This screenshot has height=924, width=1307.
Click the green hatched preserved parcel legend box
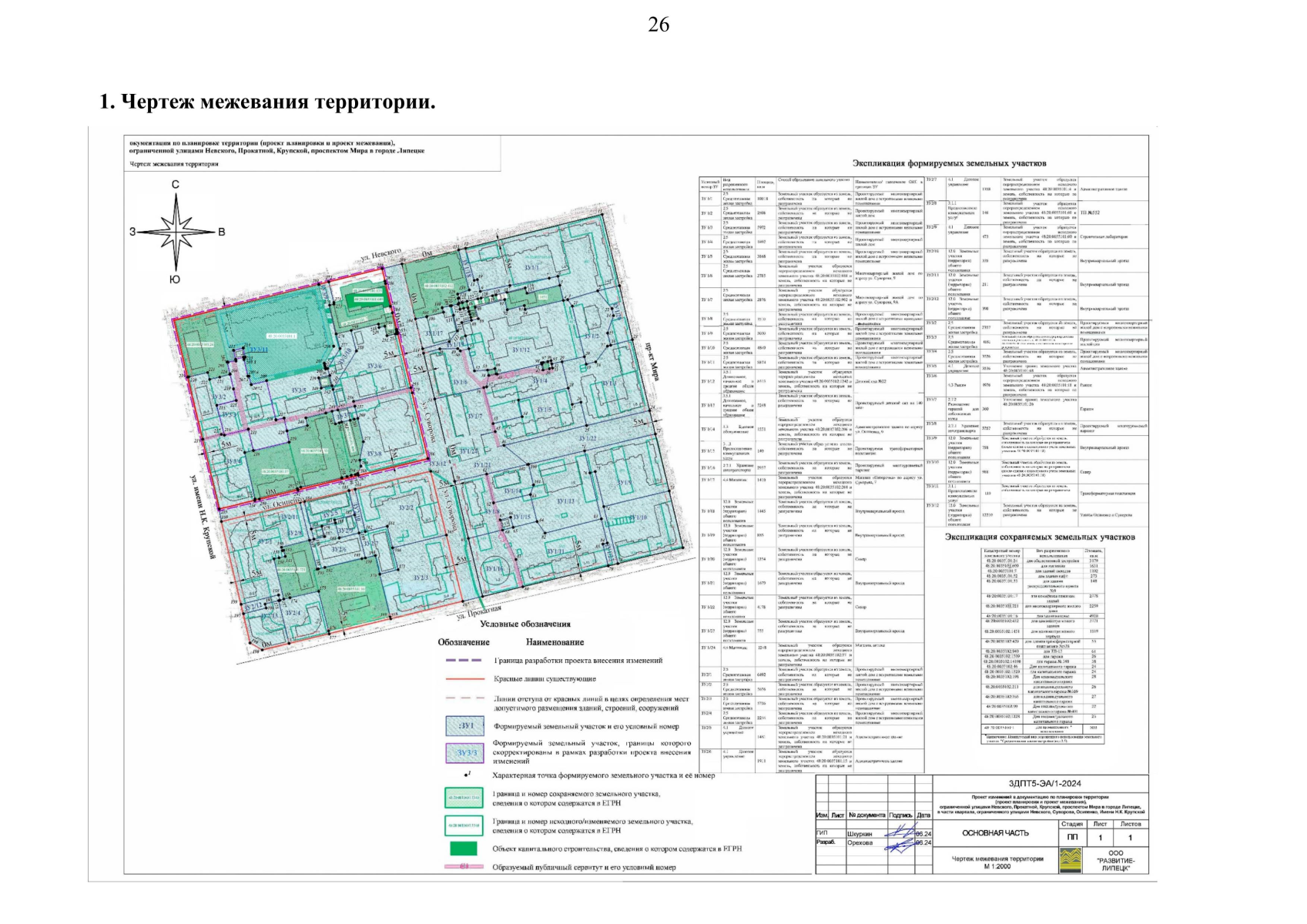464,798
